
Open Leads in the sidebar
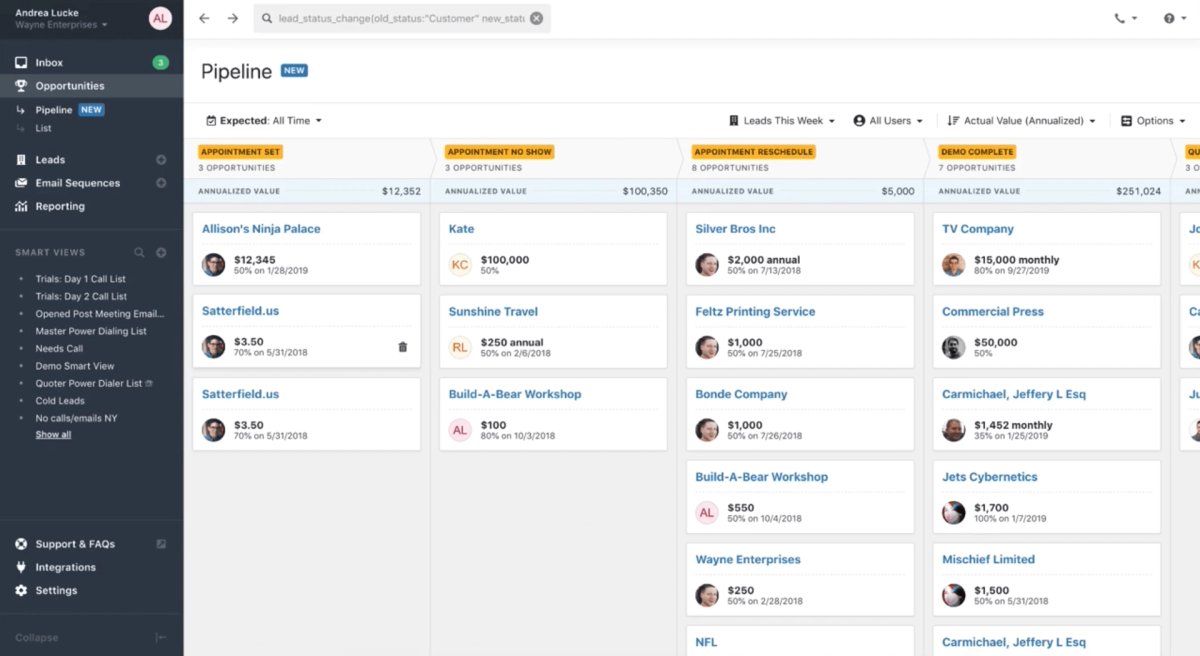point(50,159)
